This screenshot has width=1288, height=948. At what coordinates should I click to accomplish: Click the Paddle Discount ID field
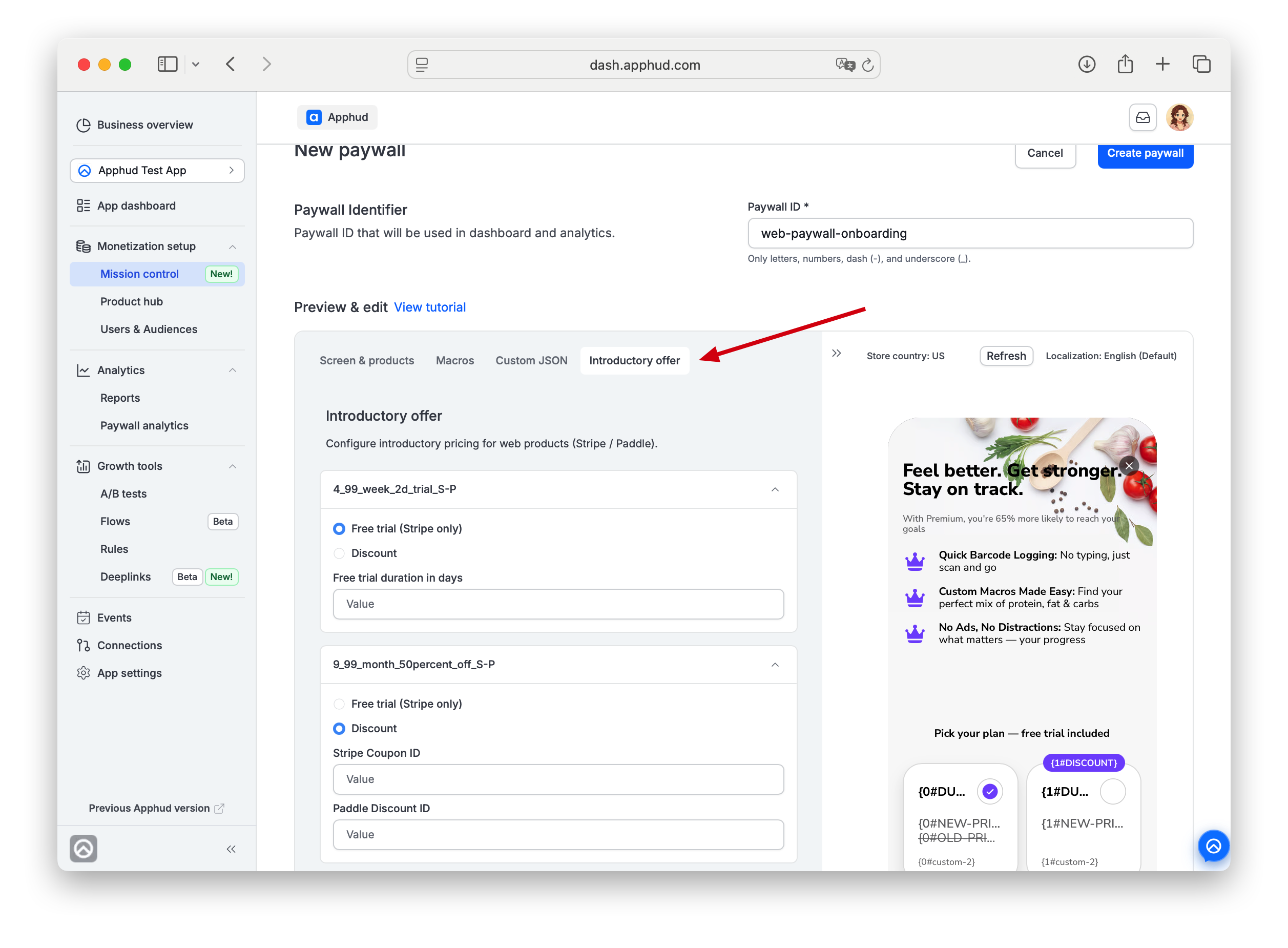pos(557,834)
